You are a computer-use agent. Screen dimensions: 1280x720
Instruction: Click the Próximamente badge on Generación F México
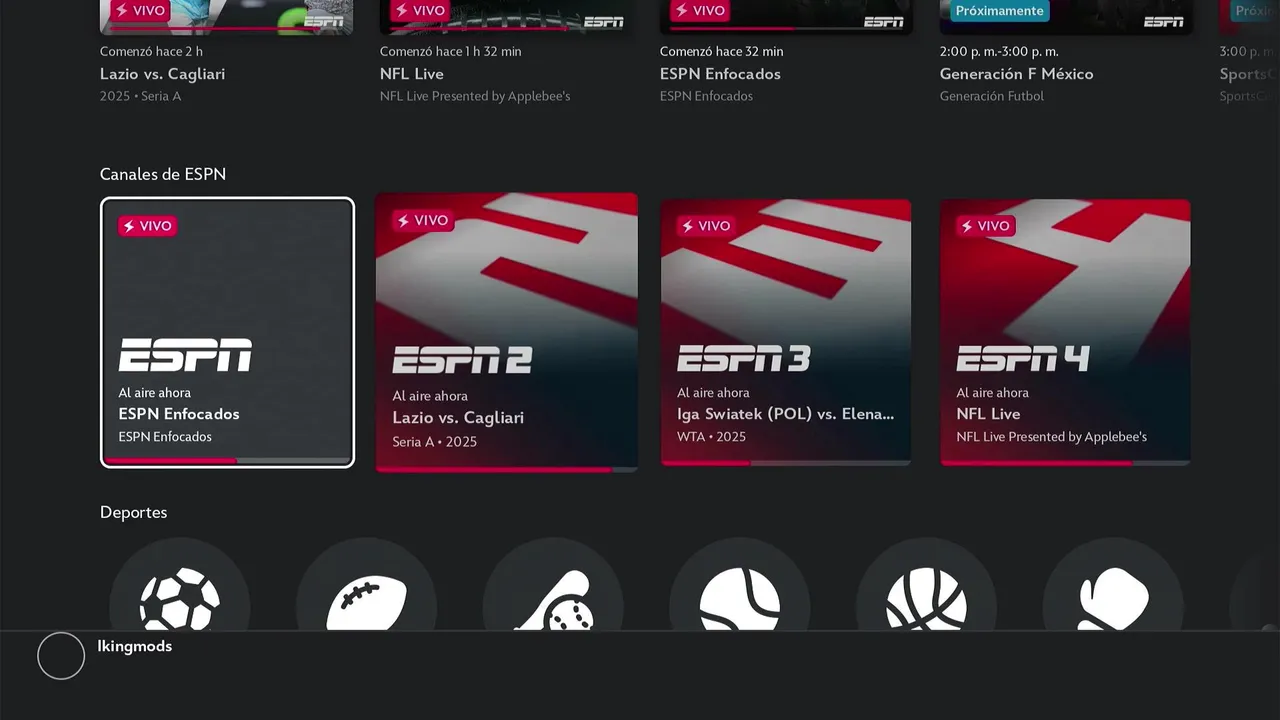[999, 11]
